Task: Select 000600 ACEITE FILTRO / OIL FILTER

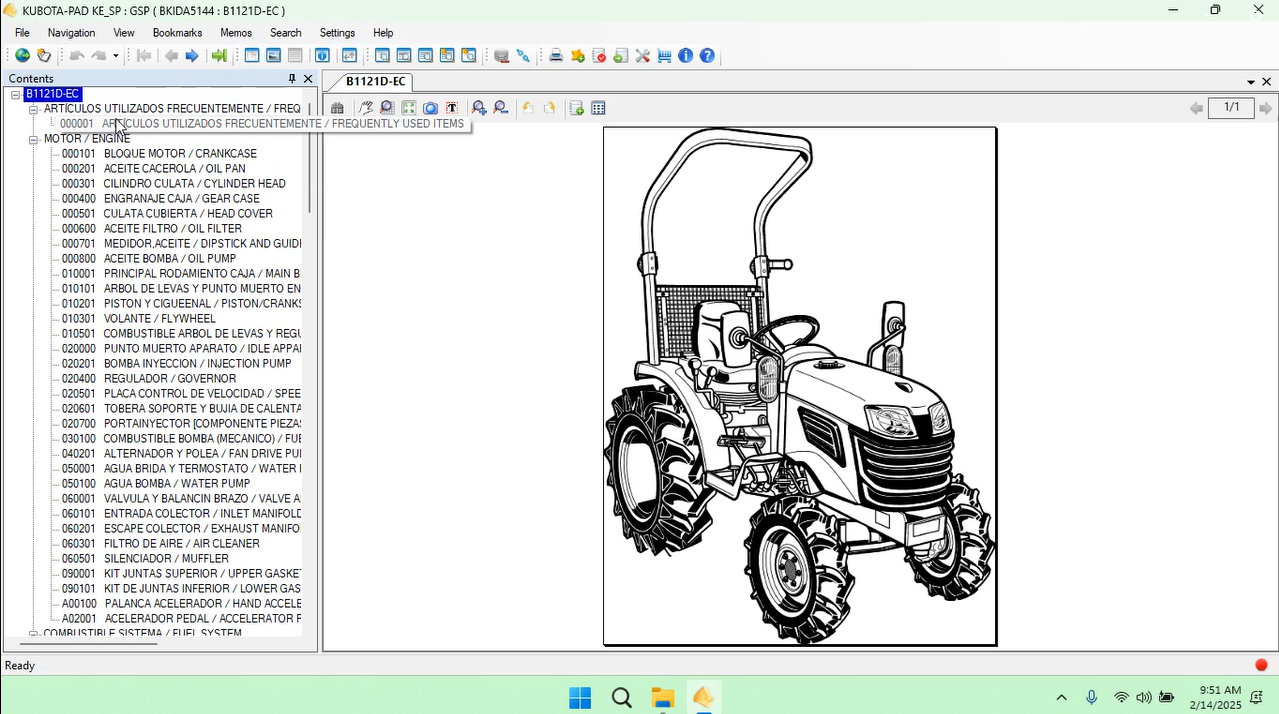Action: coord(151,229)
